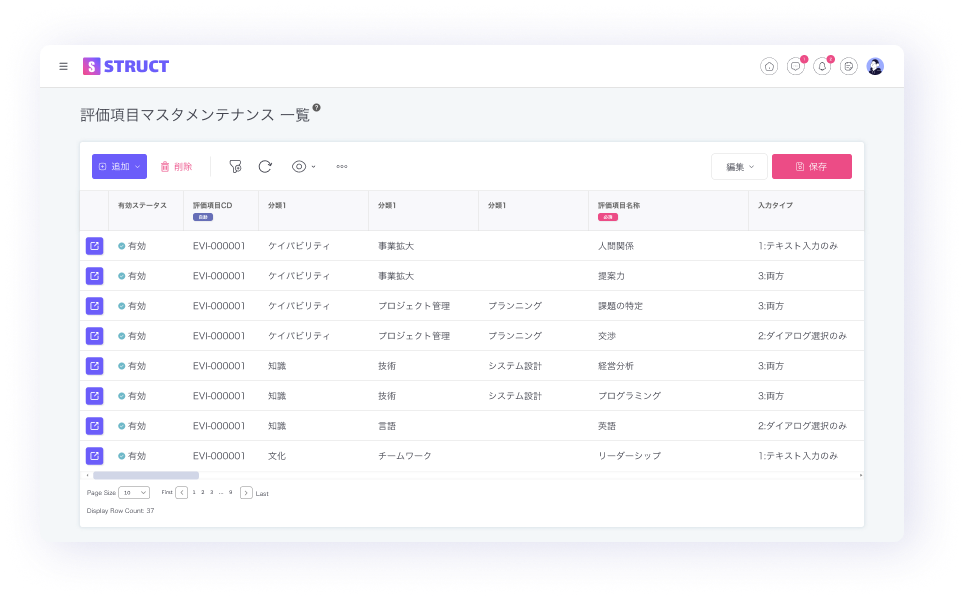Jump to the Last page link
Screen dimensions: 964x597
[262, 493]
